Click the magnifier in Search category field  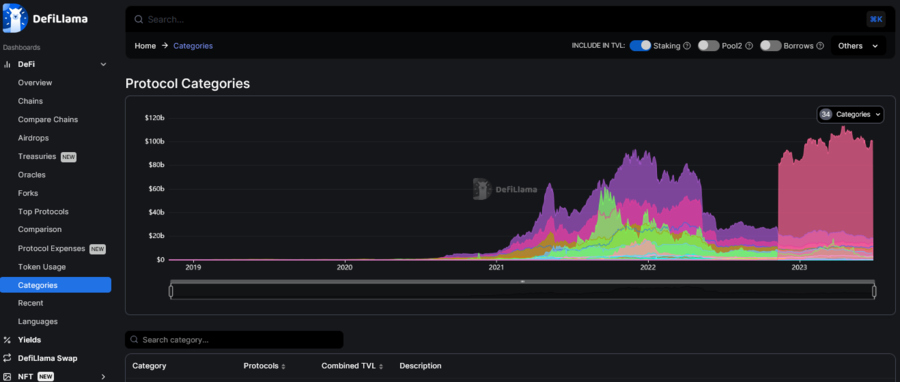(134, 340)
